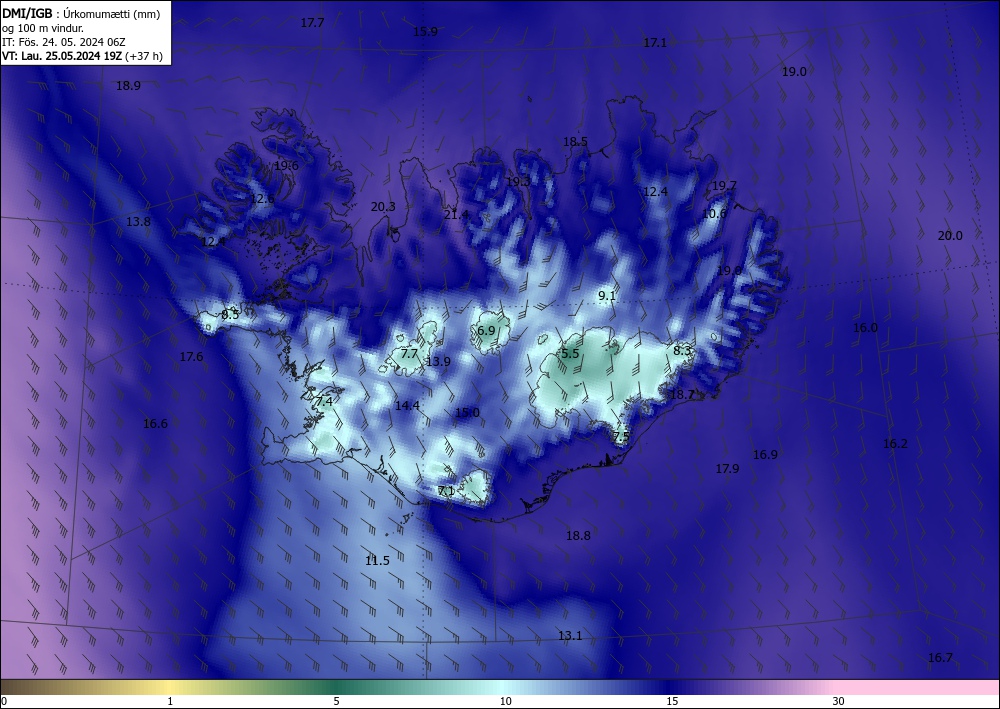Click the 13.9 value label

[438, 362]
